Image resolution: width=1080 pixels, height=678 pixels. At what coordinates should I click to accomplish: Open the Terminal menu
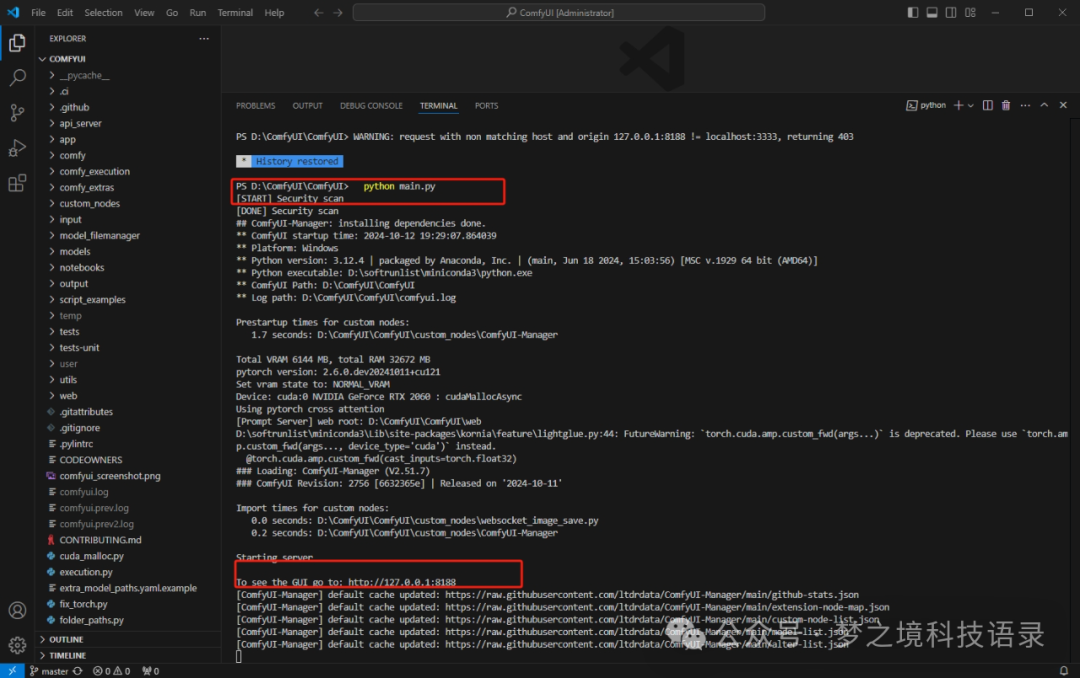235,13
